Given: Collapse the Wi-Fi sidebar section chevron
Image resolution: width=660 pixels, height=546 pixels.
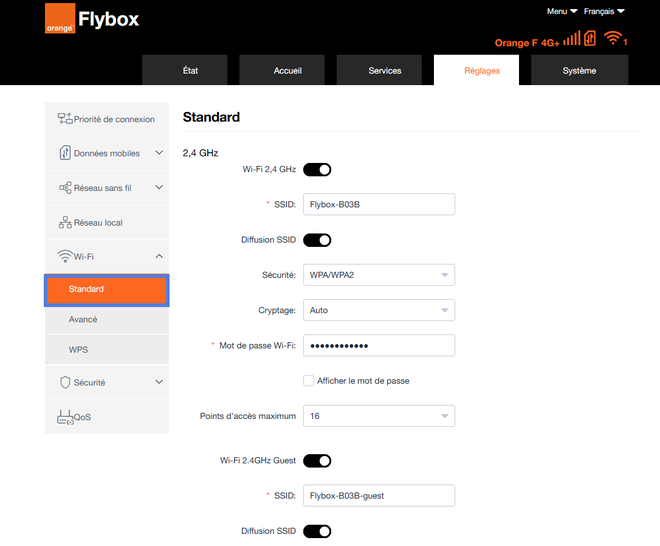Looking at the screenshot, I should [159, 256].
